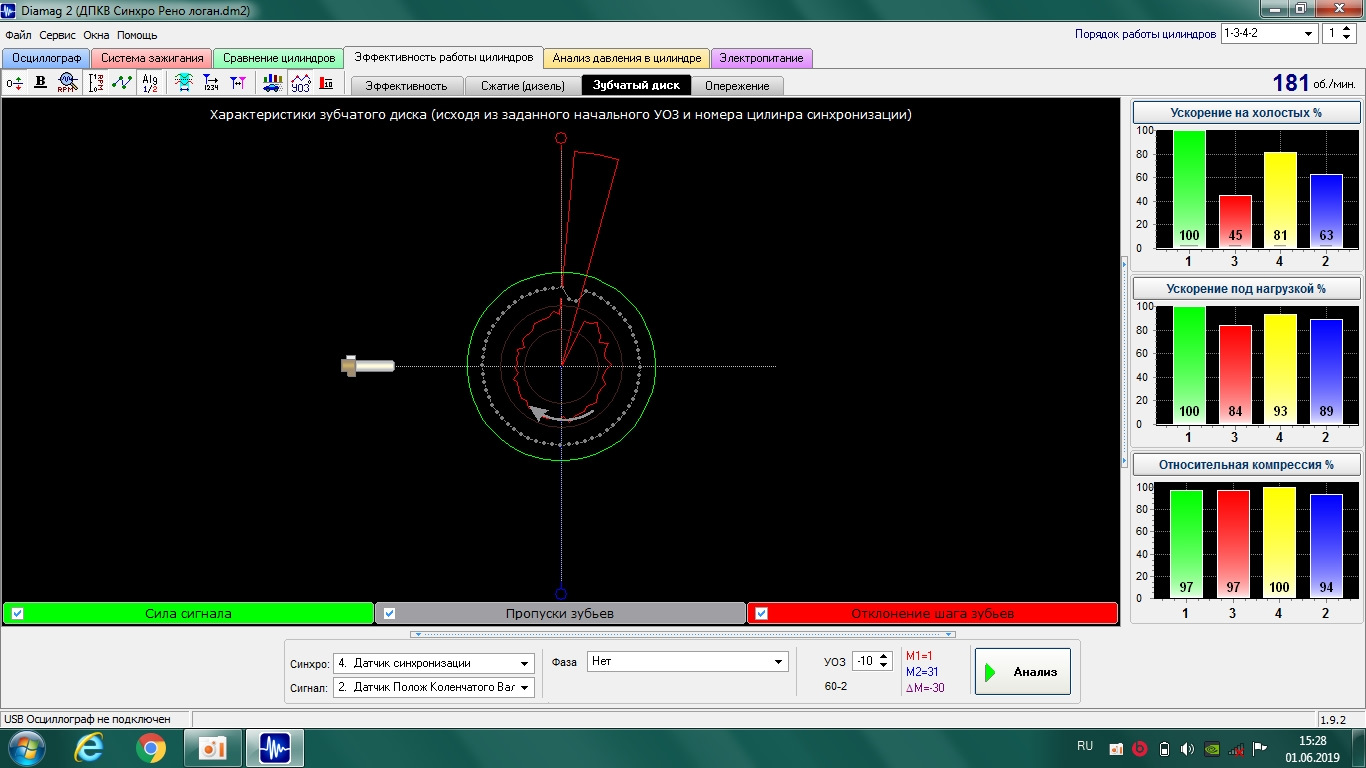
Task: Select the green zigzag line tool
Action: [122, 84]
